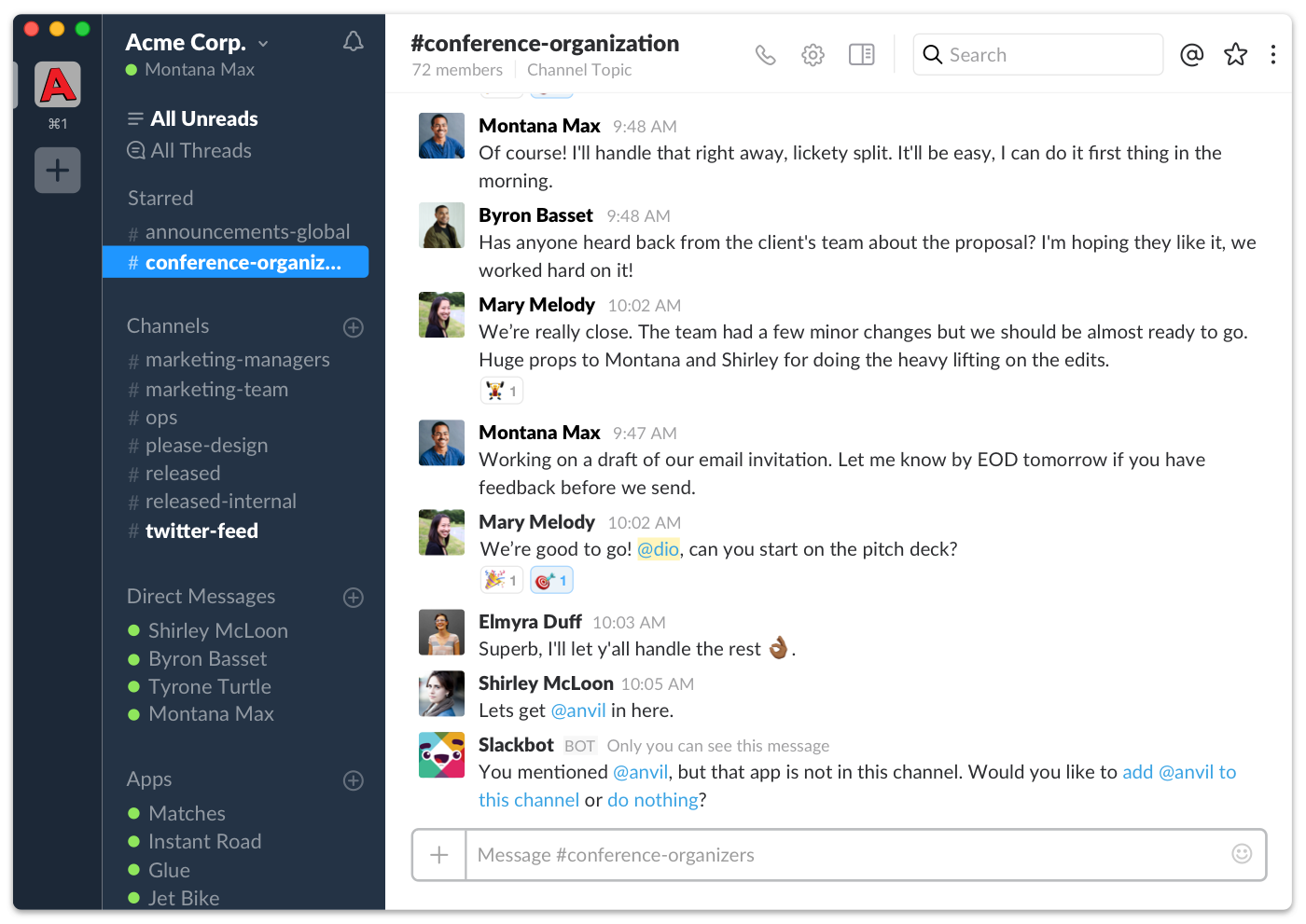Viewport: 1306px width, 924px height.
Task: Open new Direct Message with the plus
Action: tap(353, 597)
